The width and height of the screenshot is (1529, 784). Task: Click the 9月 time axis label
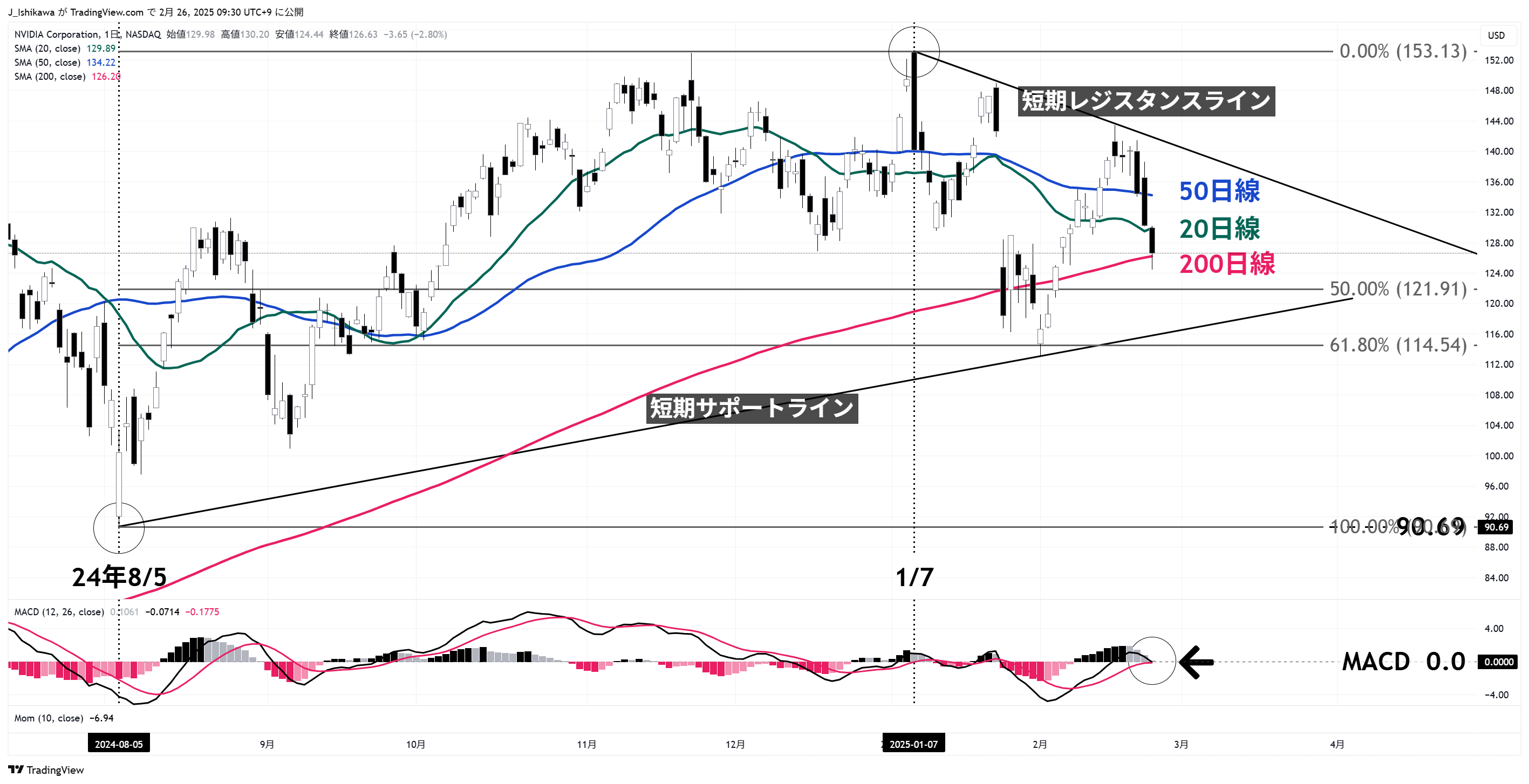[267, 744]
